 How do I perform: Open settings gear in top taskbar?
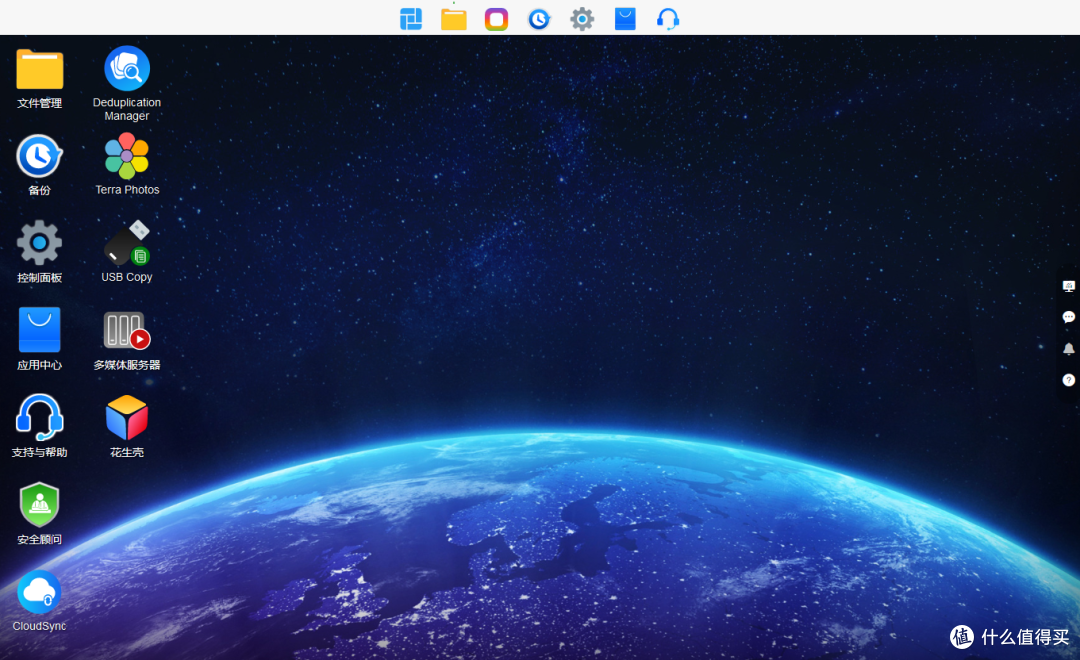pyautogui.click(x=582, y=19)
